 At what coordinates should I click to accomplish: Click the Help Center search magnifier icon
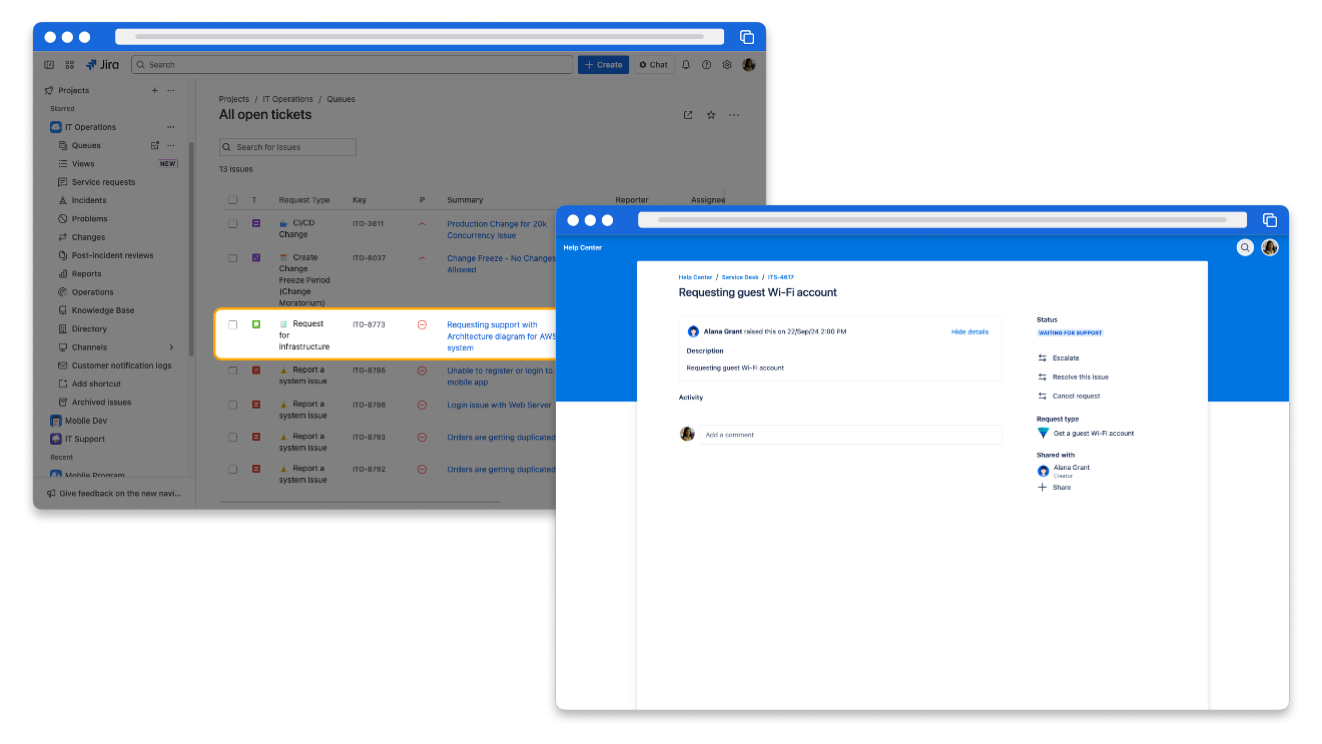click(x=1245, y=247)
